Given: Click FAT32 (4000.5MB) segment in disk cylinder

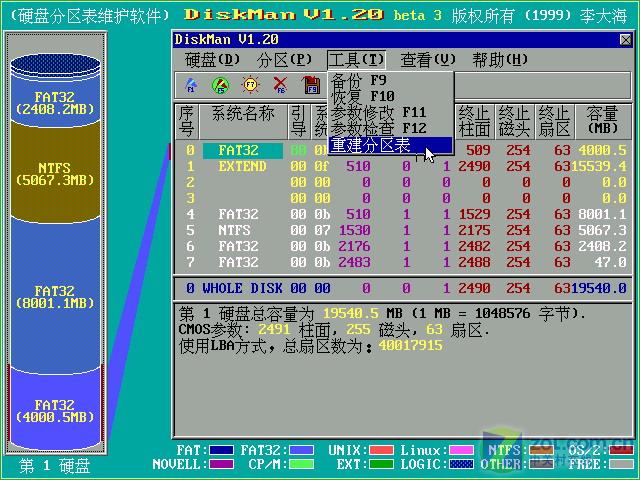Looking at the screenshot, I should [x=55, y=410].
